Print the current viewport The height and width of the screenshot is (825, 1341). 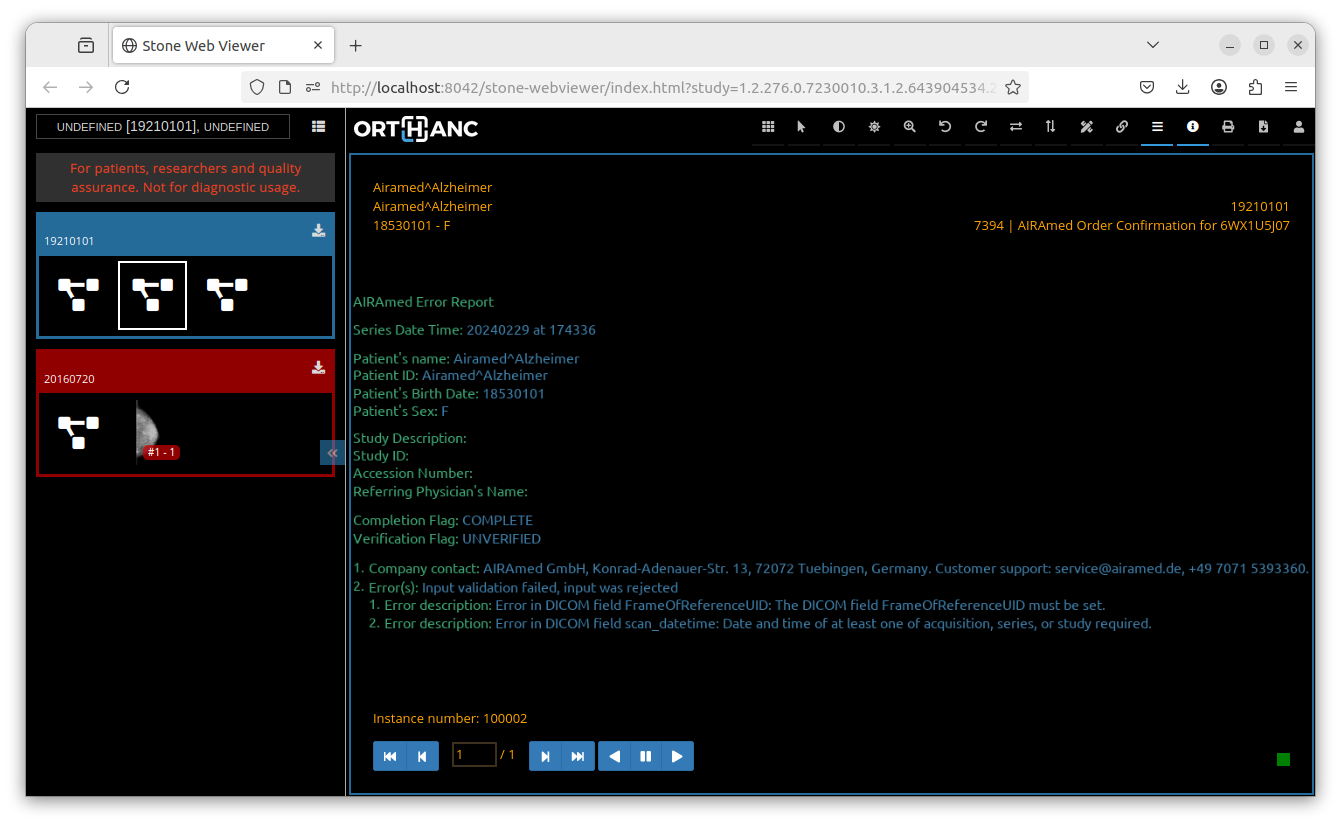pos(1228,127)
